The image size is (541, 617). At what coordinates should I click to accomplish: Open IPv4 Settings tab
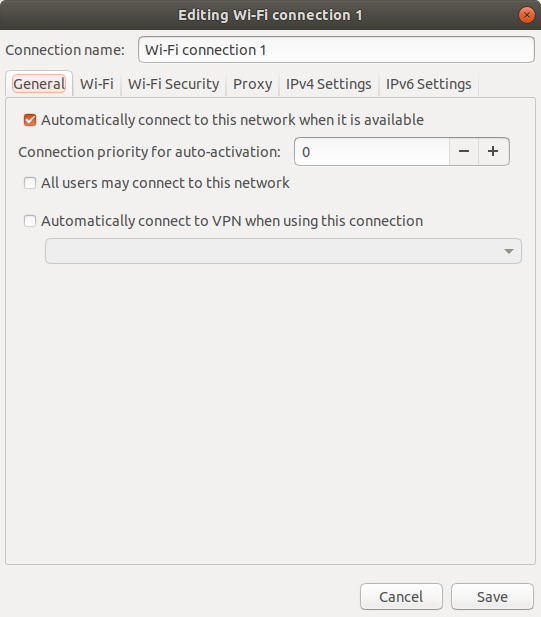click(x=329, y=84)
